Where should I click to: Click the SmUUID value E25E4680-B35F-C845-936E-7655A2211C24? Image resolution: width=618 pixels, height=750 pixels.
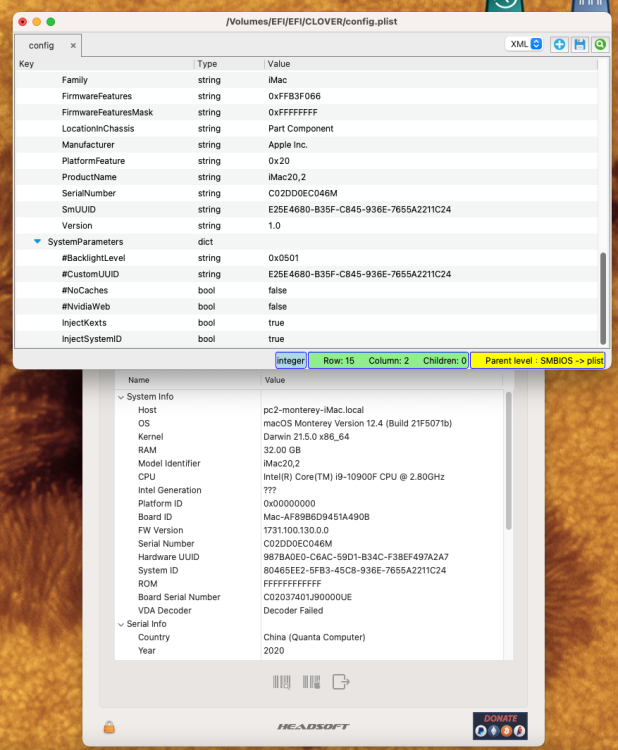coord(360,210)
